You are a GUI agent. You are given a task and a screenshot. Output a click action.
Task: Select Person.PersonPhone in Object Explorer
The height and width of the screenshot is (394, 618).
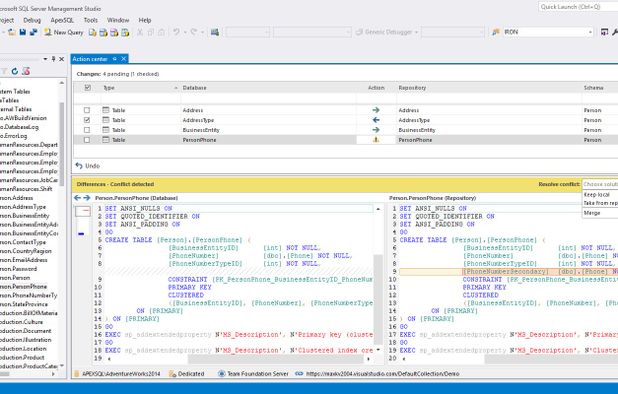24,286
